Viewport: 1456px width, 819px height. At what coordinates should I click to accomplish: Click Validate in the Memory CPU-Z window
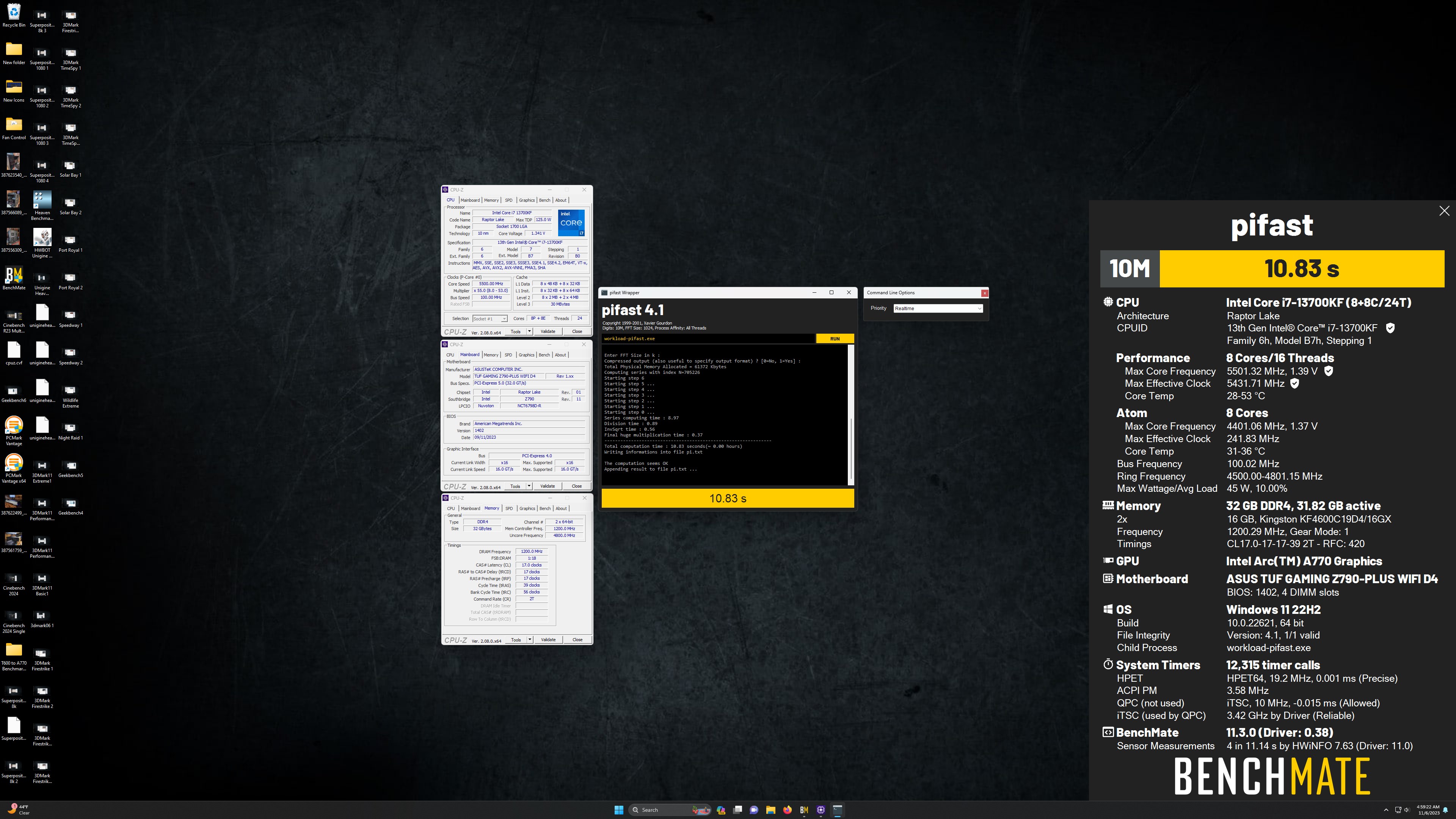[548, 640]
